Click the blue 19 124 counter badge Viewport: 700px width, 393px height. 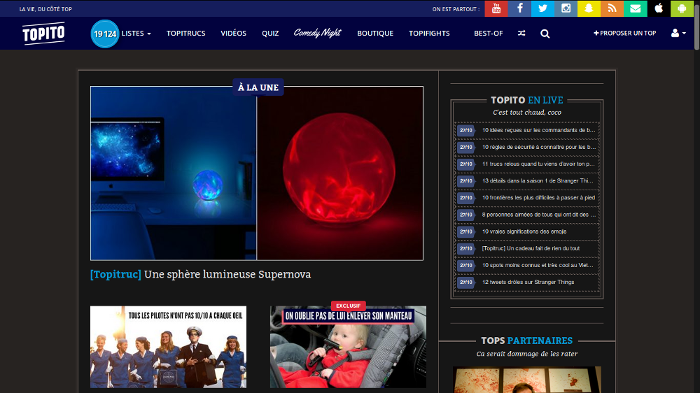[x=105, y=33]
